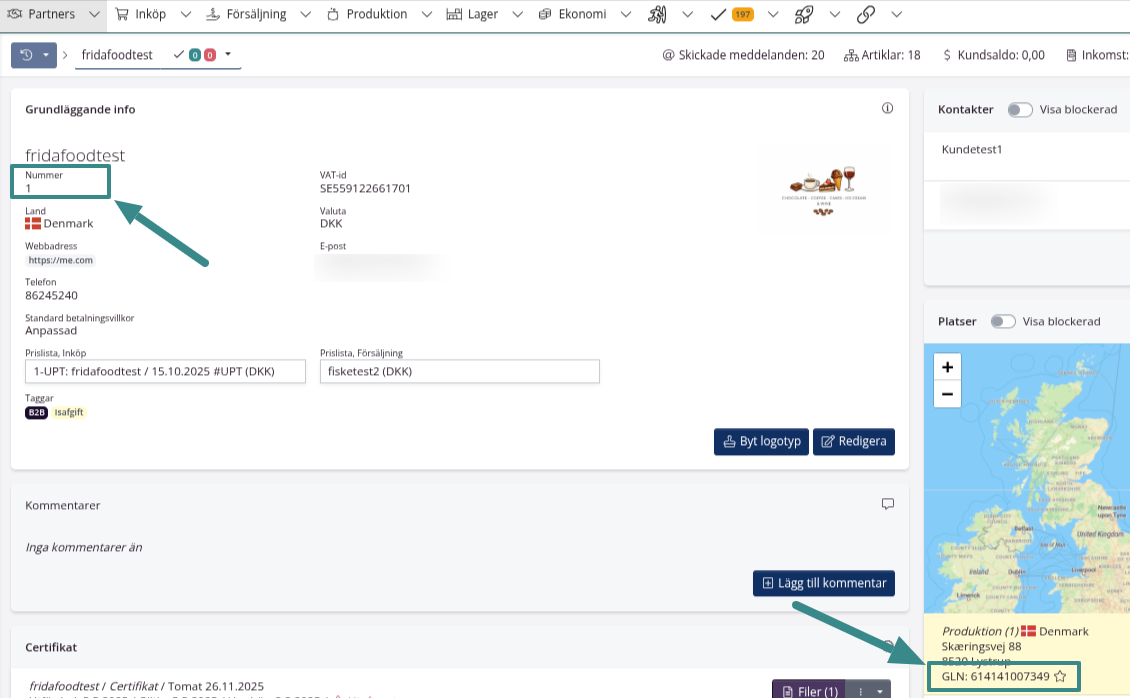Click the Redigera button

(x=853, y=441)
